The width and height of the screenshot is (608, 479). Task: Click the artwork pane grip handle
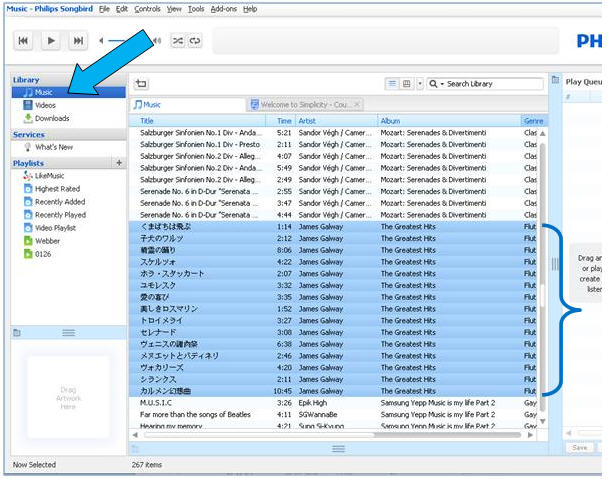(x=69, y=332)
